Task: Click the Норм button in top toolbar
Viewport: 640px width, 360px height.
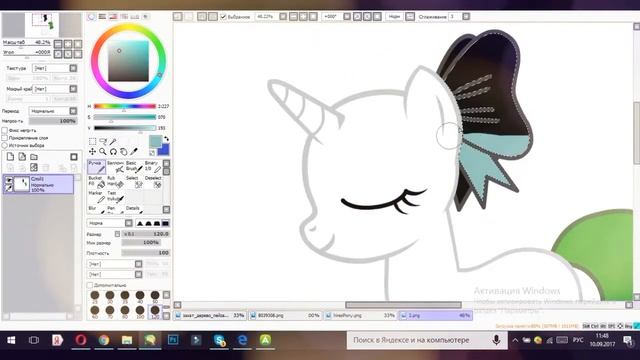Action: pos(394,17)
